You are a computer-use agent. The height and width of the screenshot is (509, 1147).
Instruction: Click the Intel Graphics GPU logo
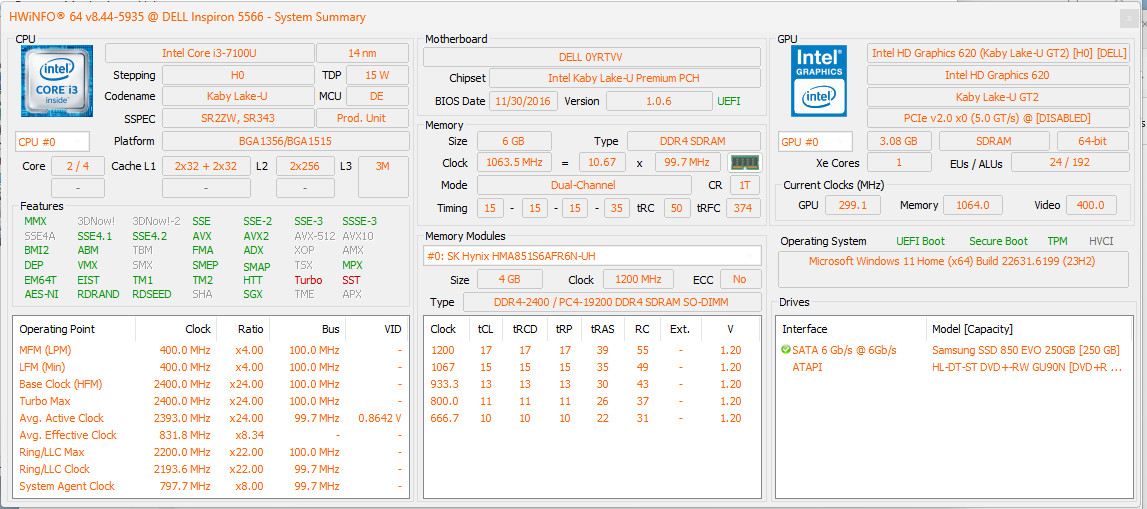[x=821, y=80]
